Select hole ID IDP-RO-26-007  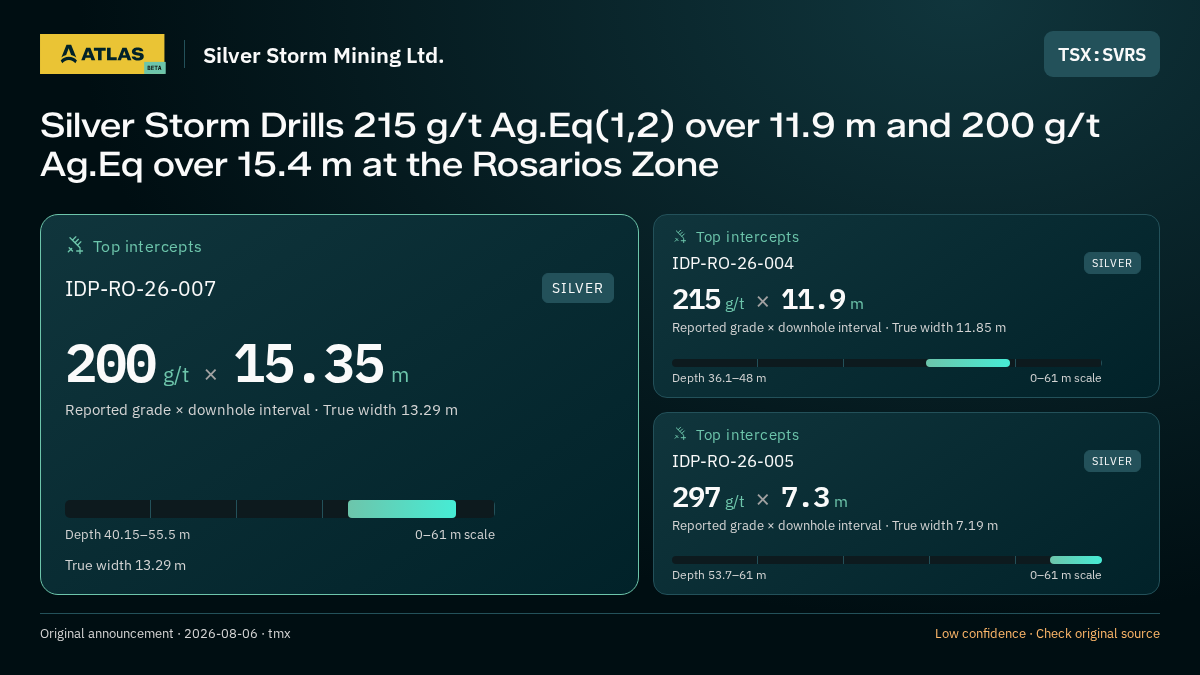coord(141,289)
